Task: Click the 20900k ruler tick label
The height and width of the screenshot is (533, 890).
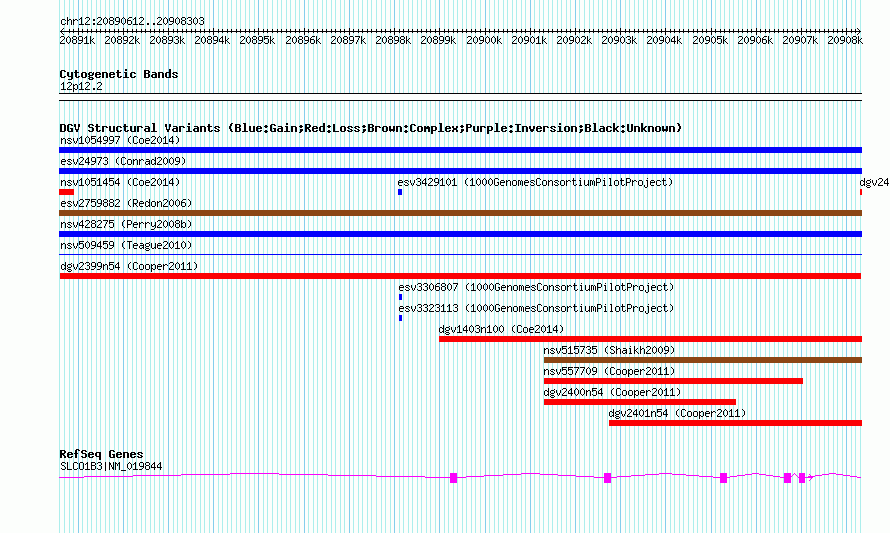Action: [x=484, y=40]
